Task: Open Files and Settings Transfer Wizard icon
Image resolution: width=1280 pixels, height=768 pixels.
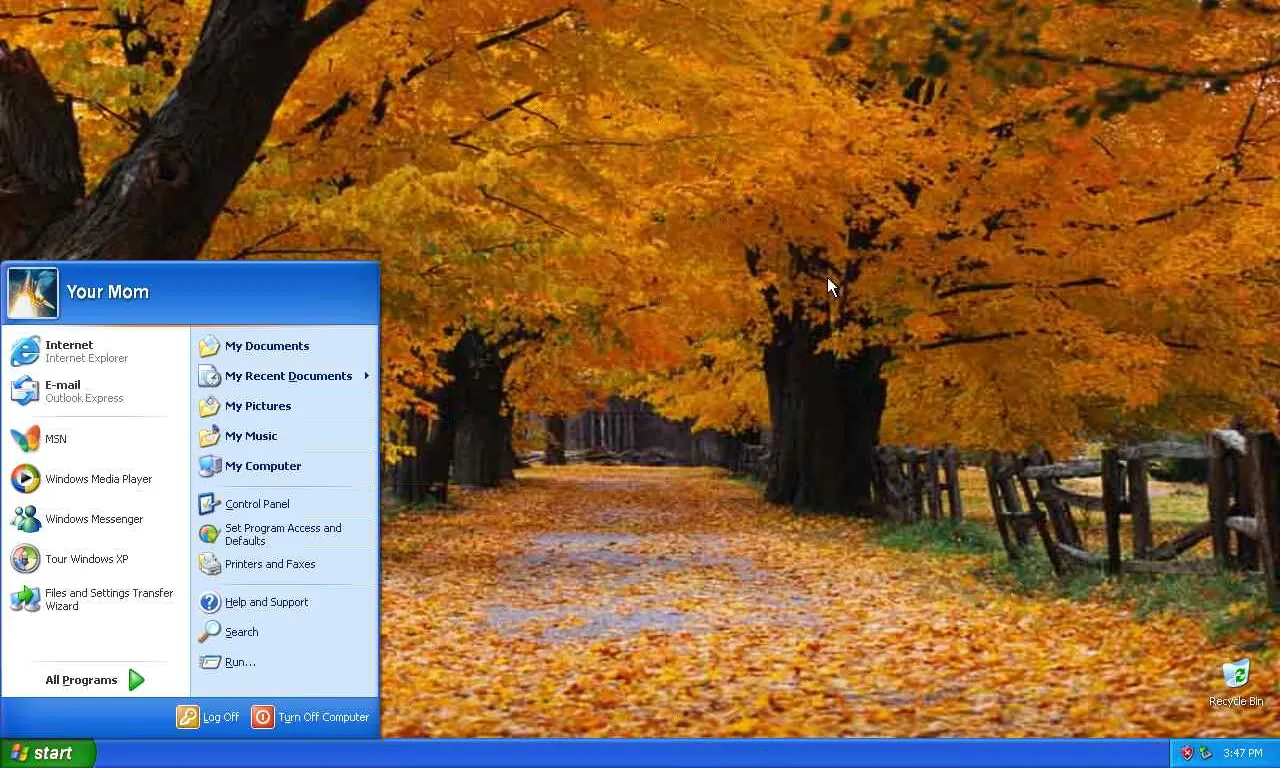Action: 25,599
